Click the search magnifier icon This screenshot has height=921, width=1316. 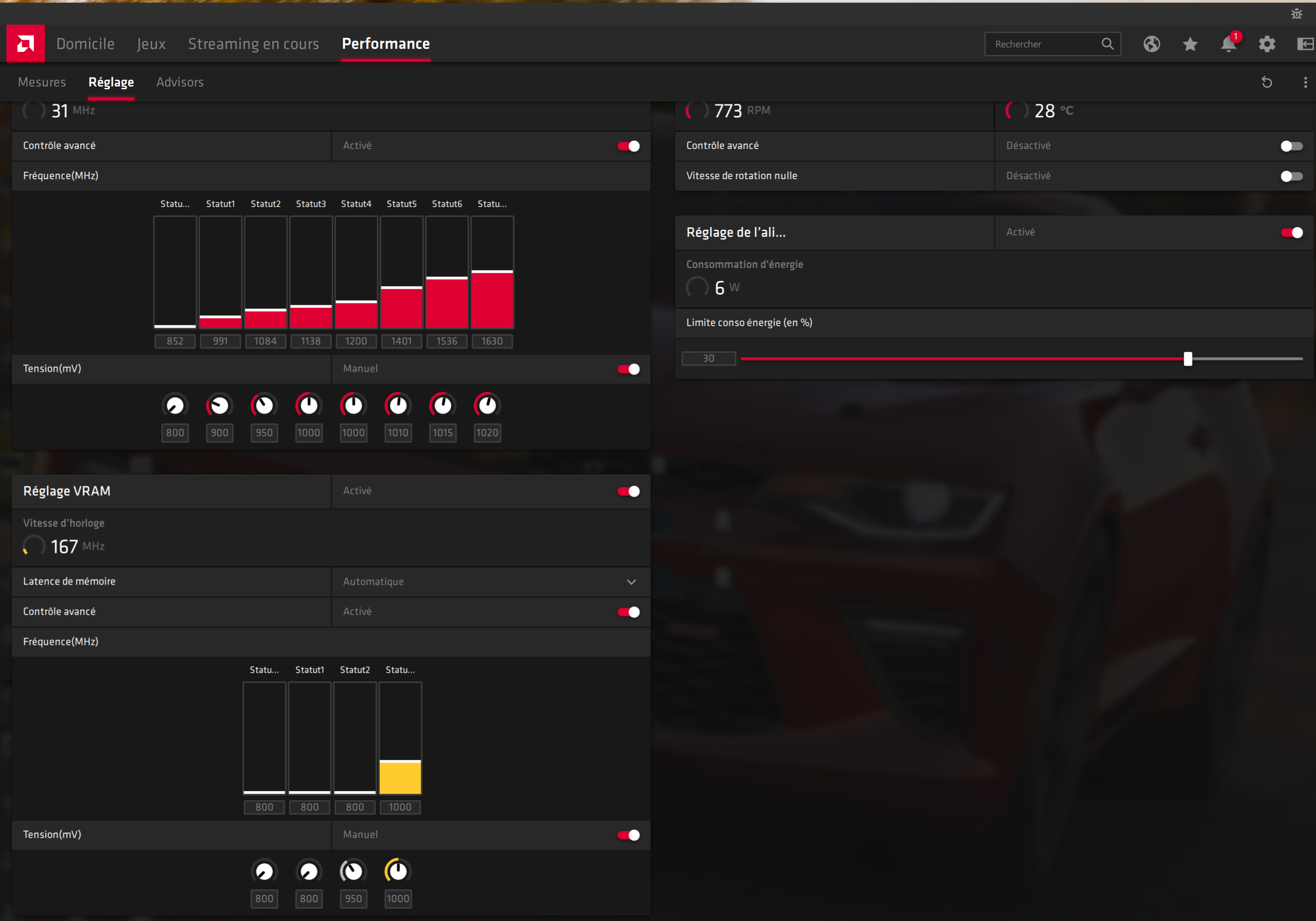[1107, 44]
